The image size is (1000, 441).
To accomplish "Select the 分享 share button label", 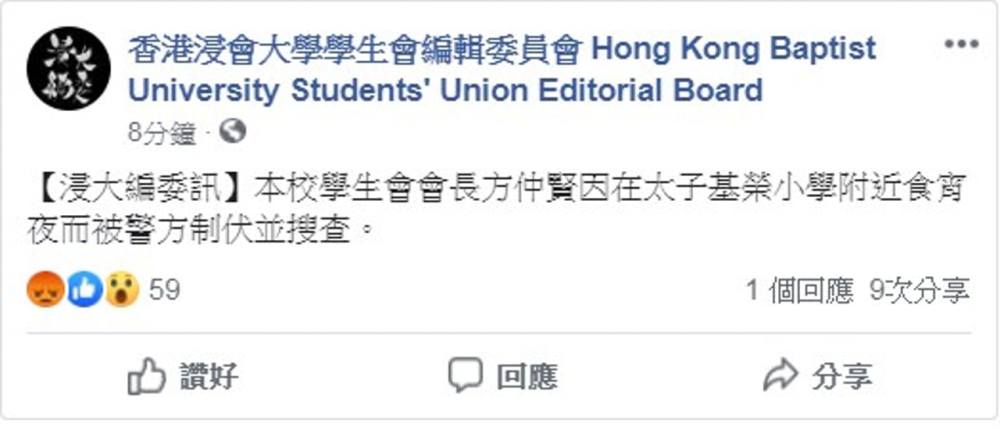I will [842, 377].
